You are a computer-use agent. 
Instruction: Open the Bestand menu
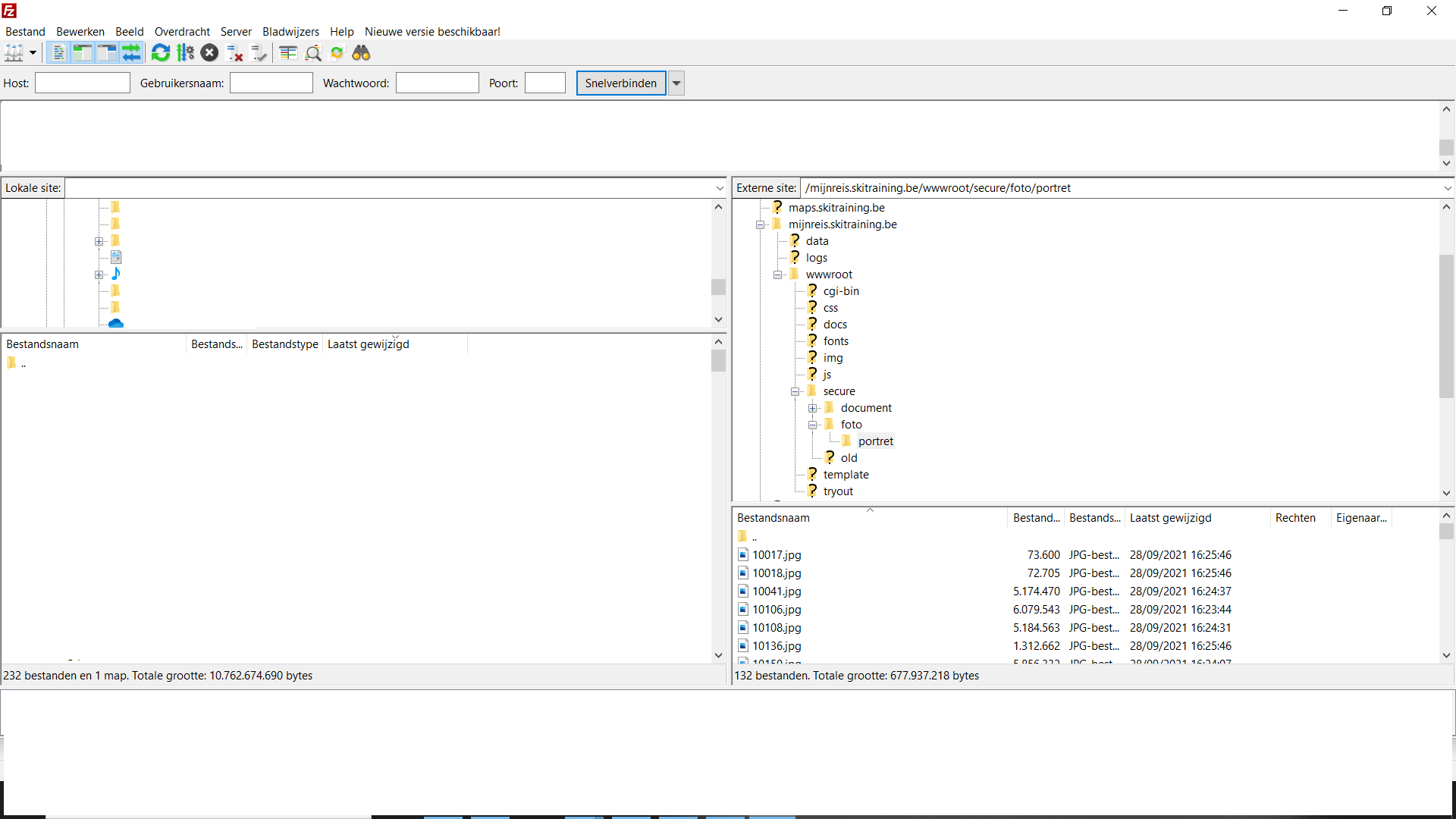coord(25,32)
